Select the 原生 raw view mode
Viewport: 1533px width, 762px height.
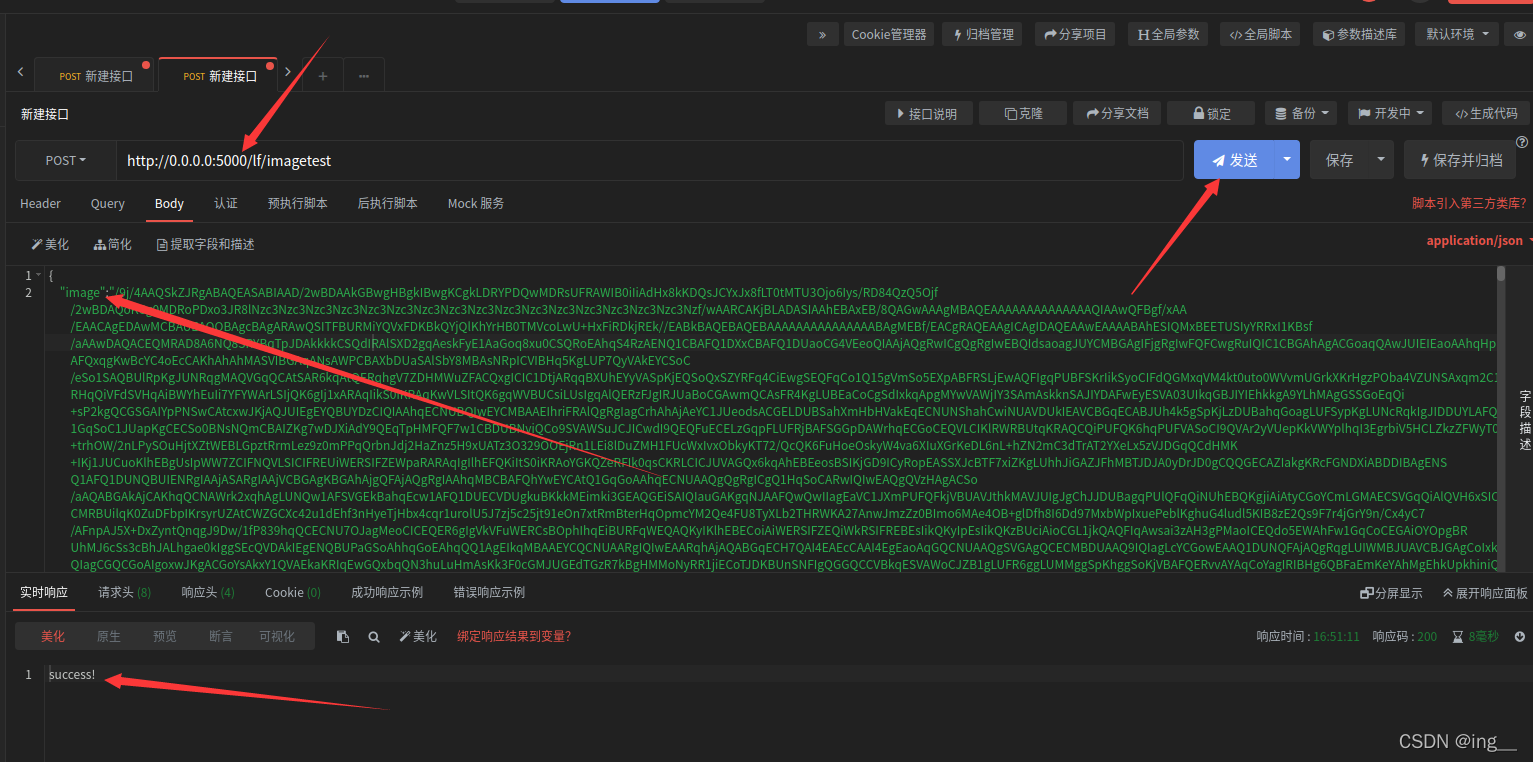(x=108, y=636)
